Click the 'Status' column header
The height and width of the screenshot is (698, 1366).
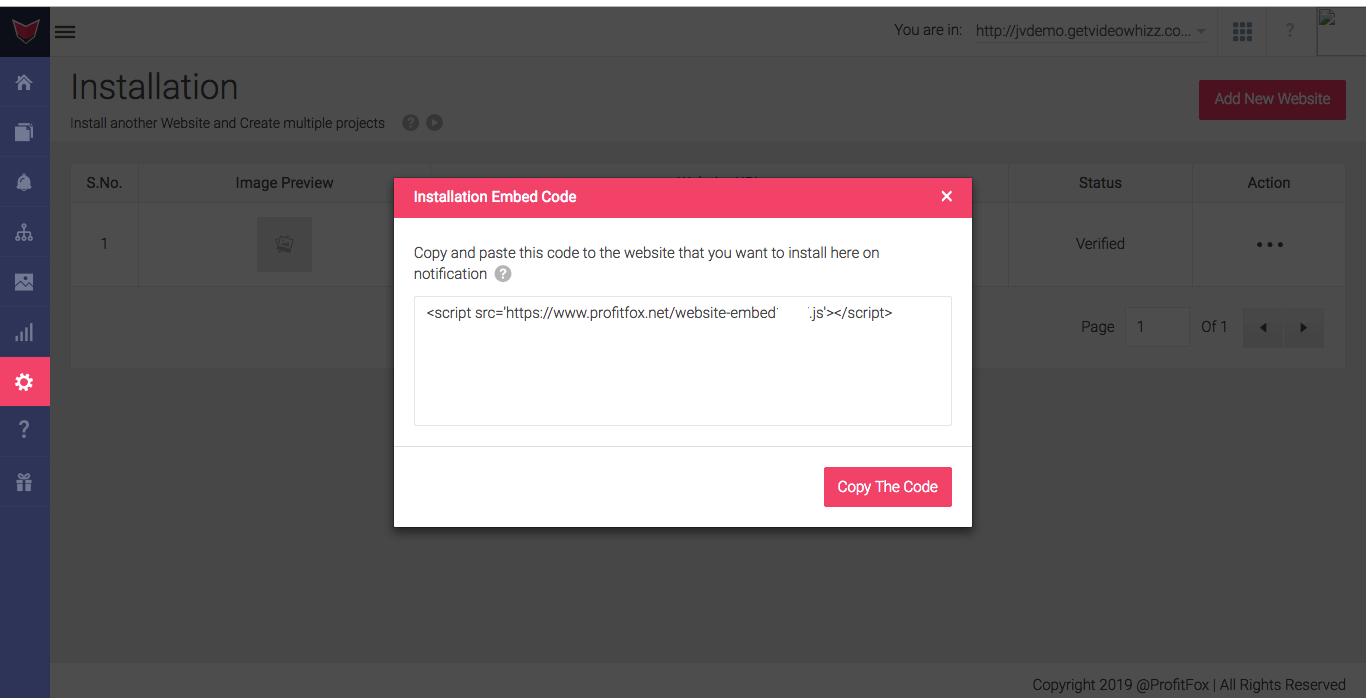[x=1100, y=183]
